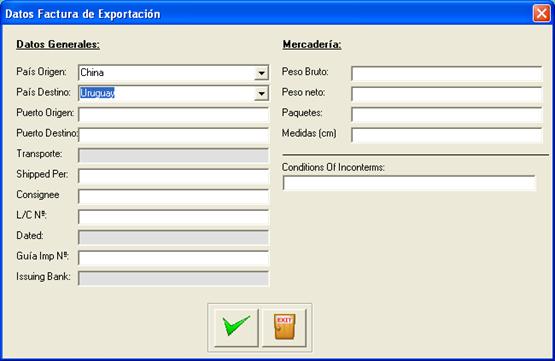Click the disabled Transporte field
Viewport: 555px width, 361px height.
173,155
